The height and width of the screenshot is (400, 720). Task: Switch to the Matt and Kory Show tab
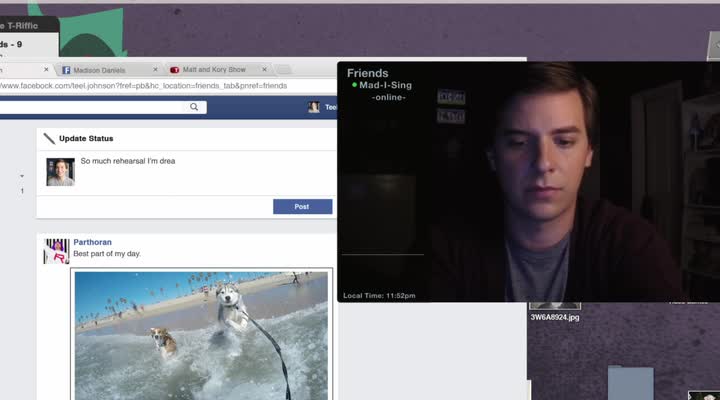pos(214,70)
